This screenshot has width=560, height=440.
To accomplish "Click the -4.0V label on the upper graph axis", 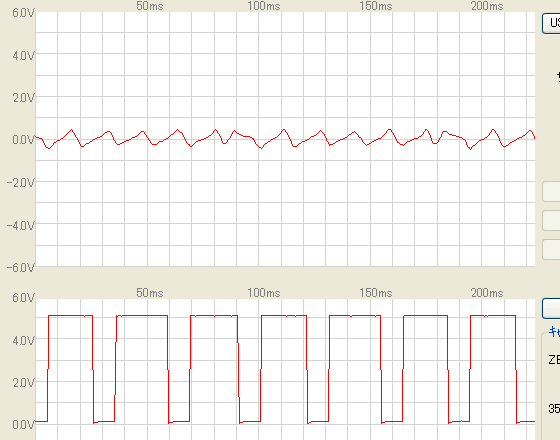I will 20,225.
